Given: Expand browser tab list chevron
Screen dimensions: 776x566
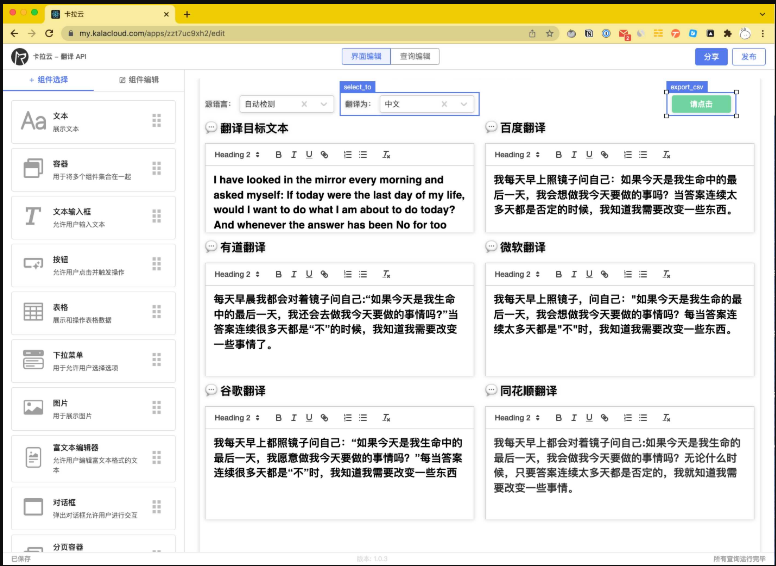Looking at the screenshot, I should tap(763, 14).
